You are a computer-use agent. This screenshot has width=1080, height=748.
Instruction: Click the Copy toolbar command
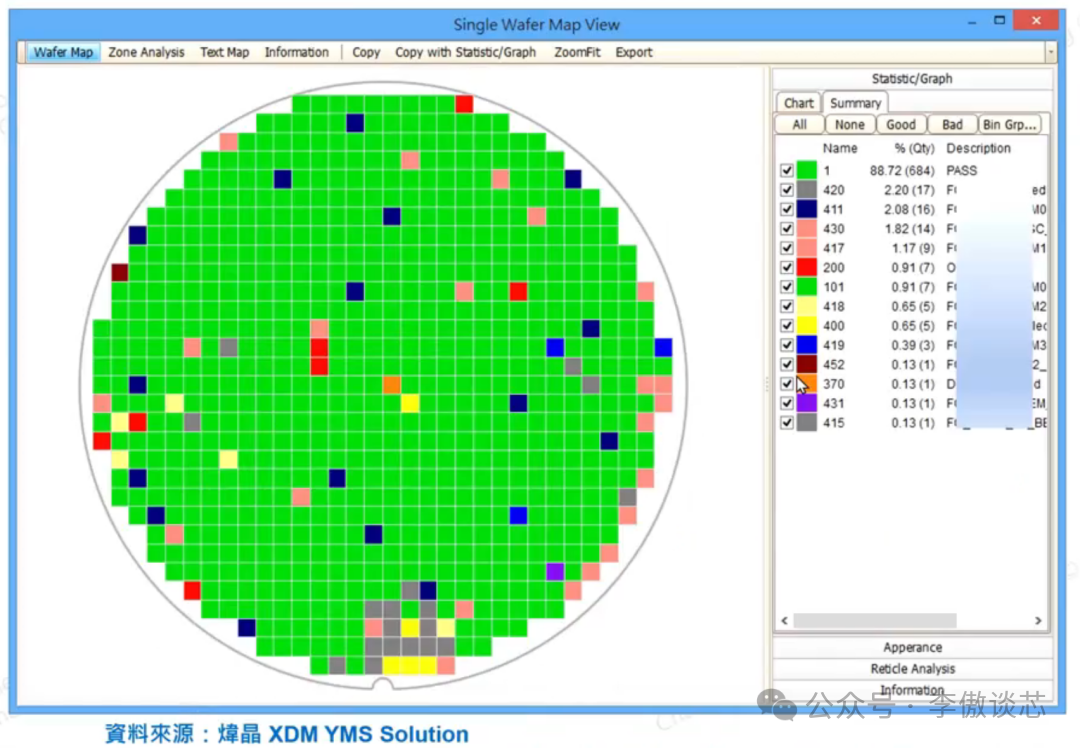point(366,52)
